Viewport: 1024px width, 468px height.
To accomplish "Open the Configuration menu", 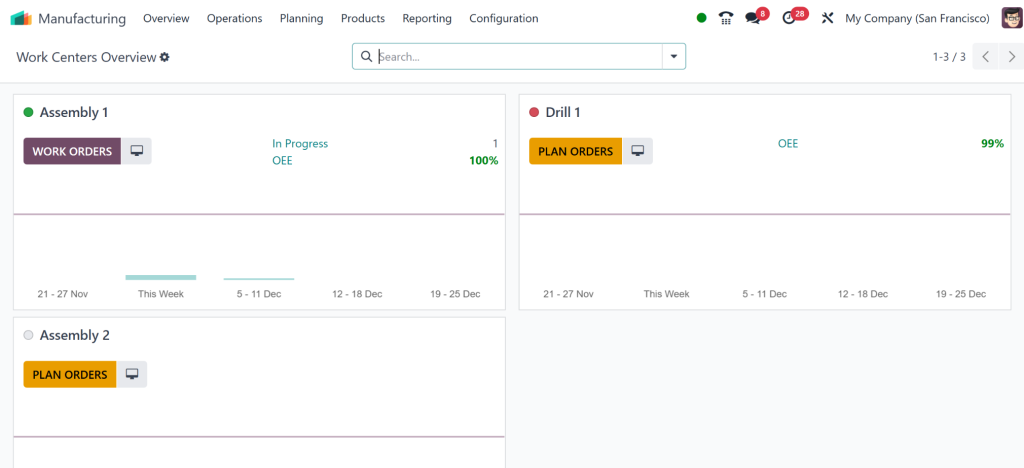I will click(504, 18).
